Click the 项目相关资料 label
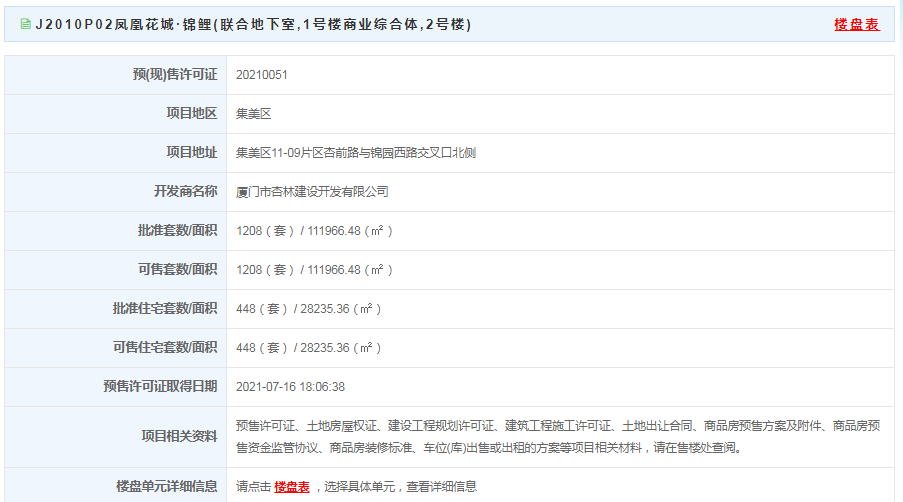 coord(179,437)
